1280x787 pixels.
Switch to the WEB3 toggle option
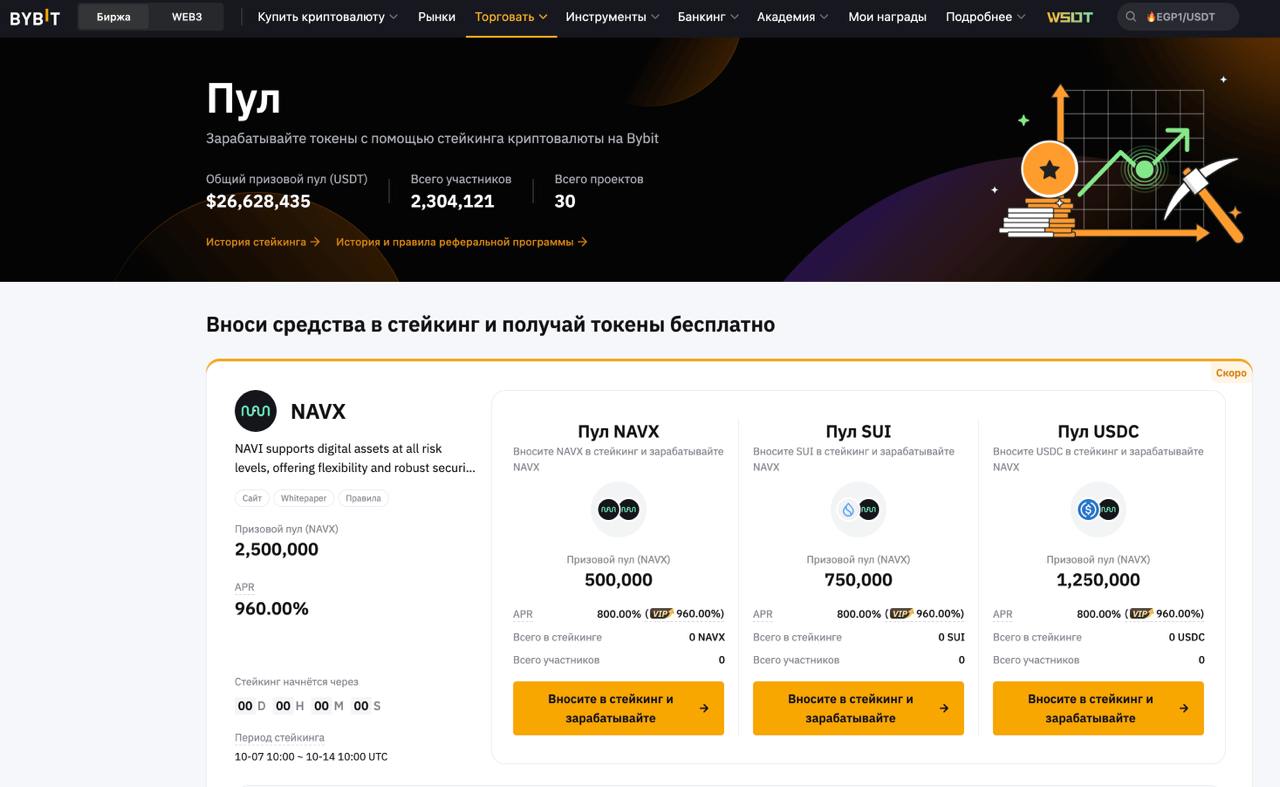pos(187,17)
